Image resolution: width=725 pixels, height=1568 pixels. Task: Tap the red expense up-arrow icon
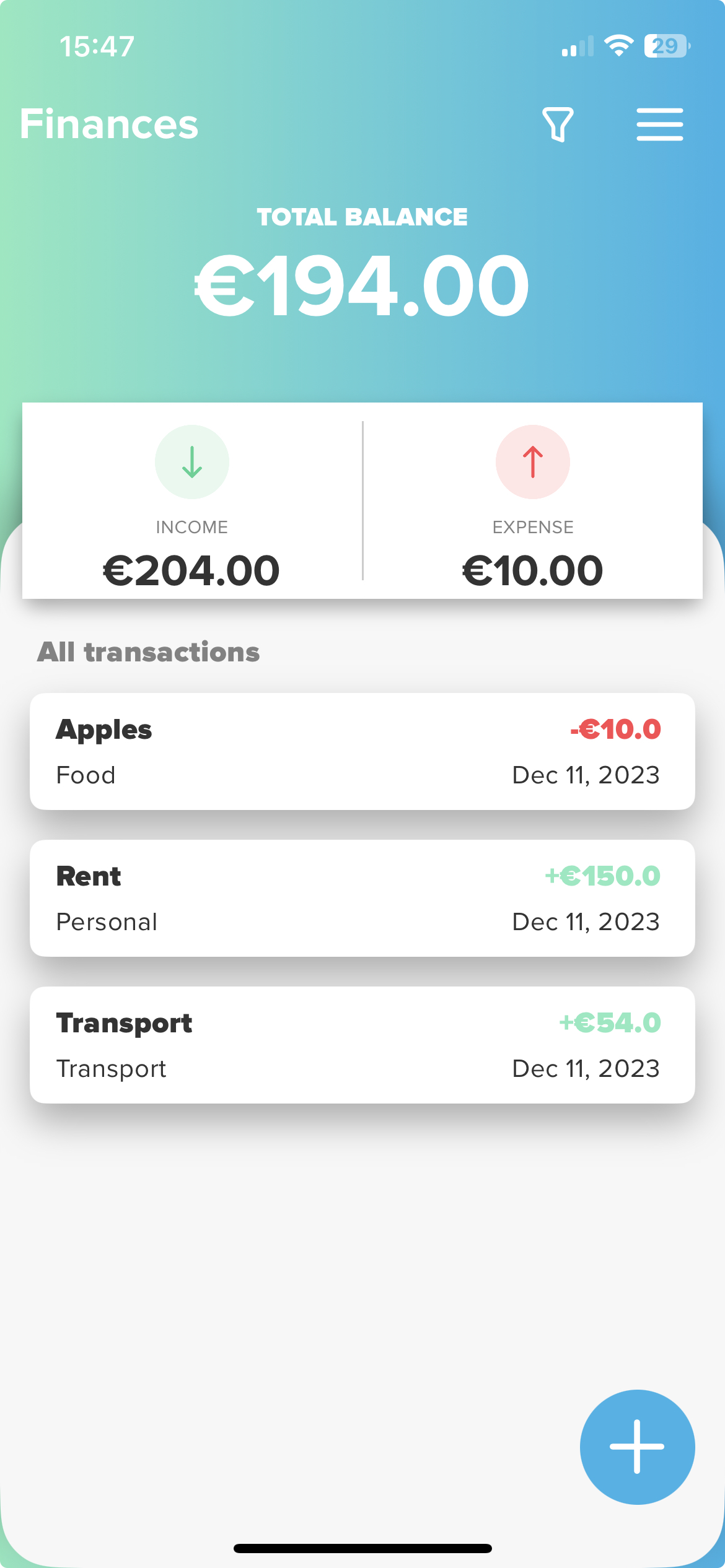click(533, 462)
